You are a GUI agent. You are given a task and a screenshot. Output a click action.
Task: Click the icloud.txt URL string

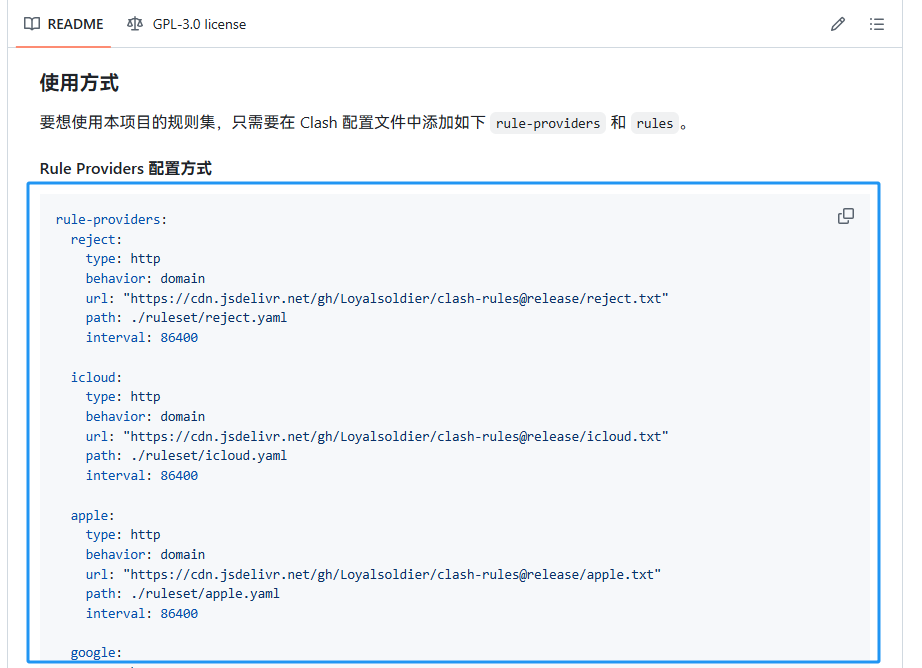pyautogui.click(x=395, y=436)
